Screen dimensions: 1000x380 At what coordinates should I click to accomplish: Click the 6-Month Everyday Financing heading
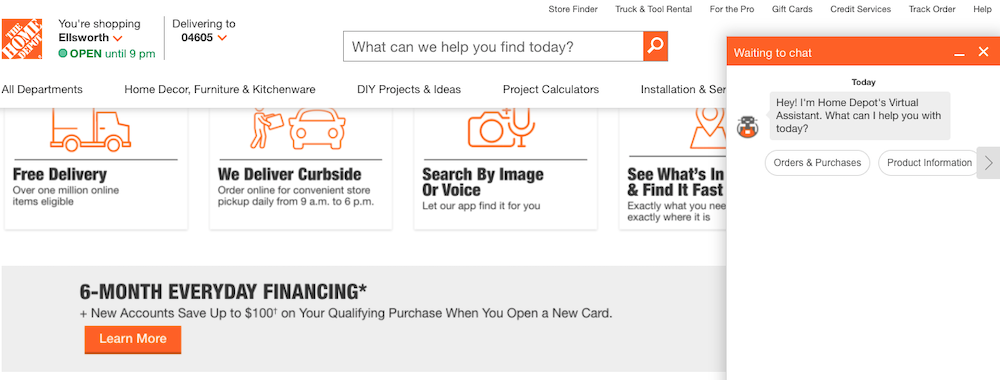coord(223,292)
